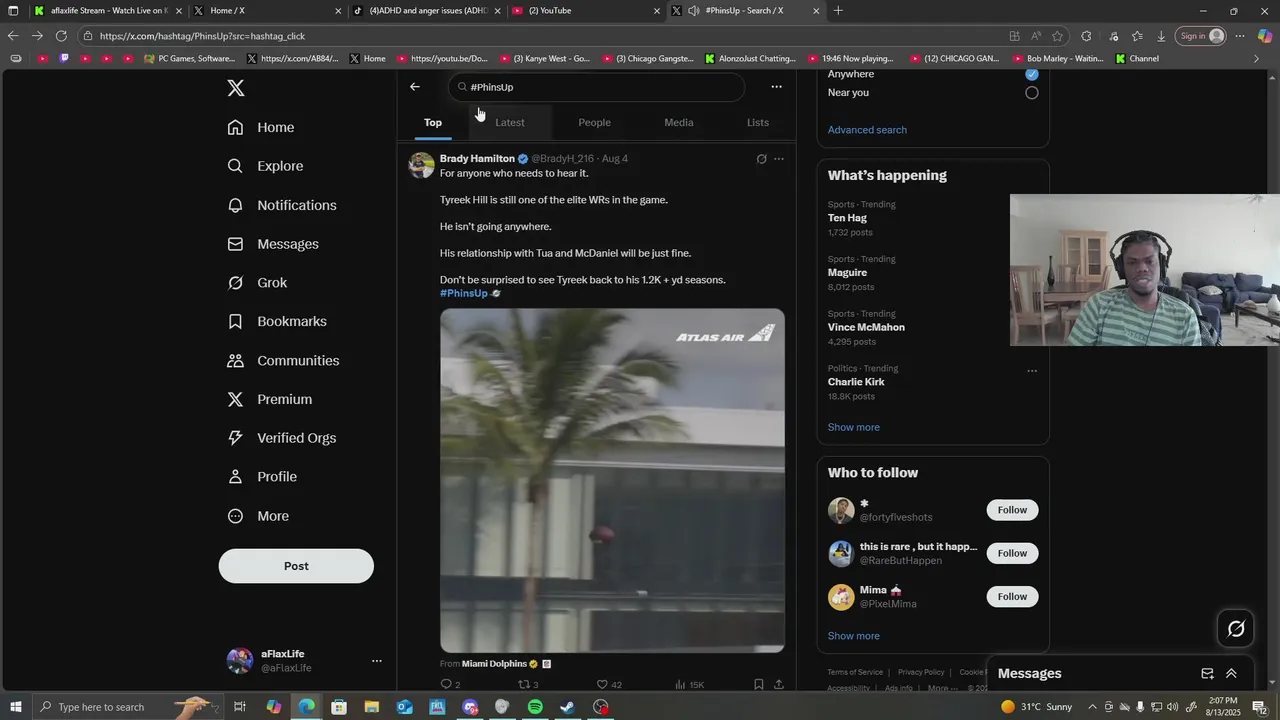Open the Advanced search link
The width and height of the screenshot is (1280, 720).
point(867,130)
